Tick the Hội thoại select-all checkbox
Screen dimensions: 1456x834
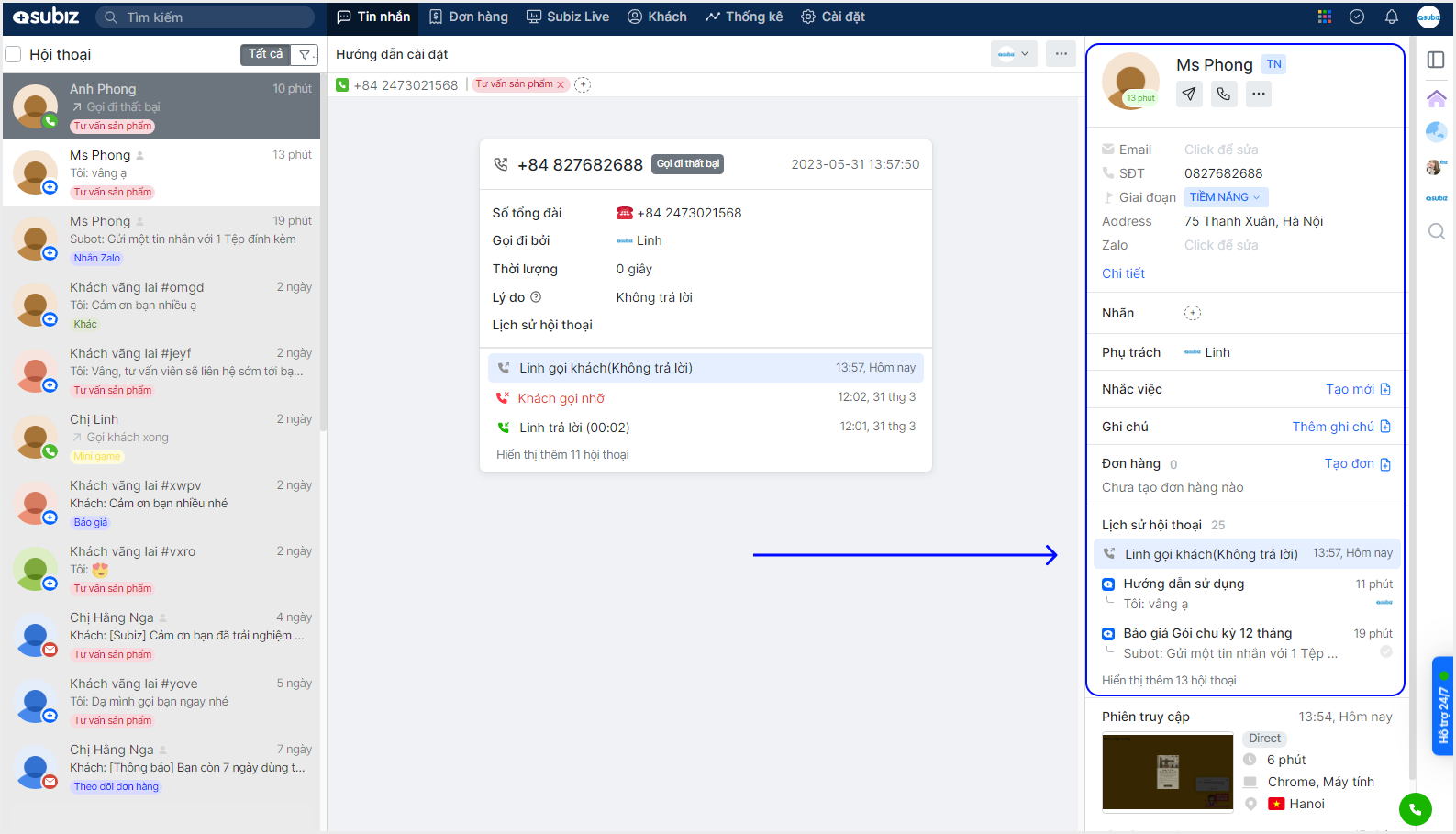[14, 54]
